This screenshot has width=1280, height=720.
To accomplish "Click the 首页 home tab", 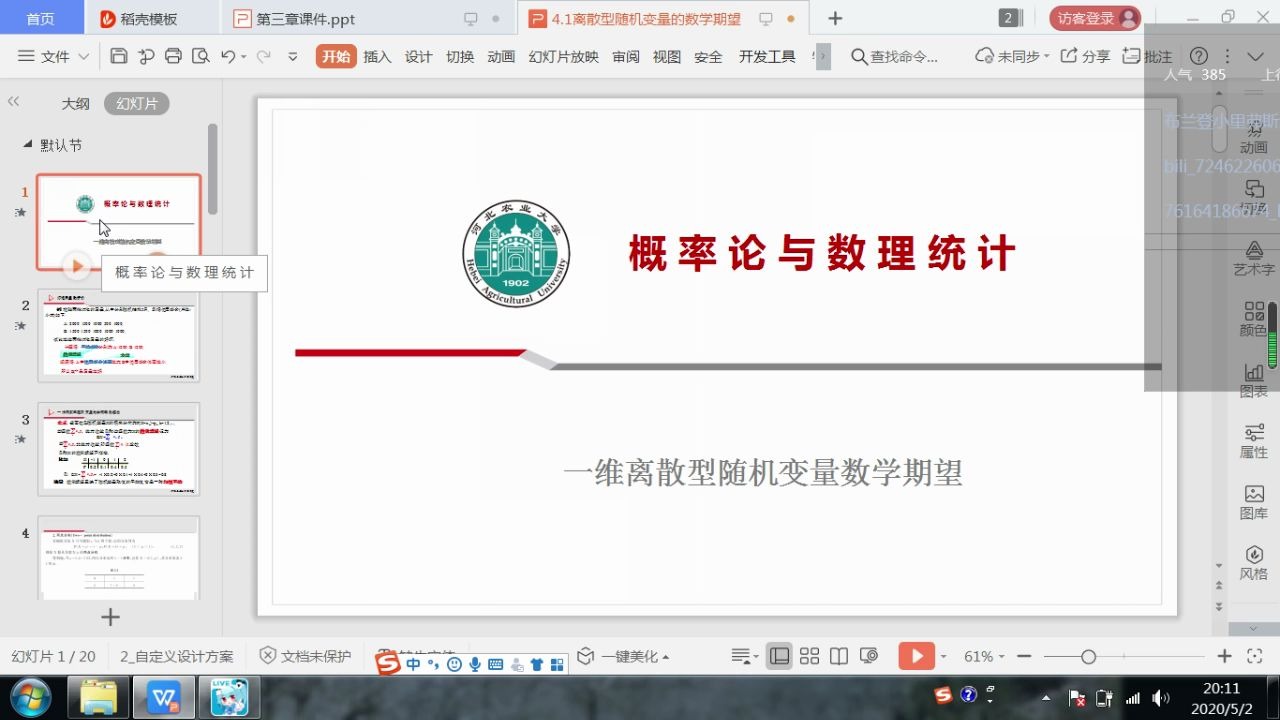I will point(40,19).
